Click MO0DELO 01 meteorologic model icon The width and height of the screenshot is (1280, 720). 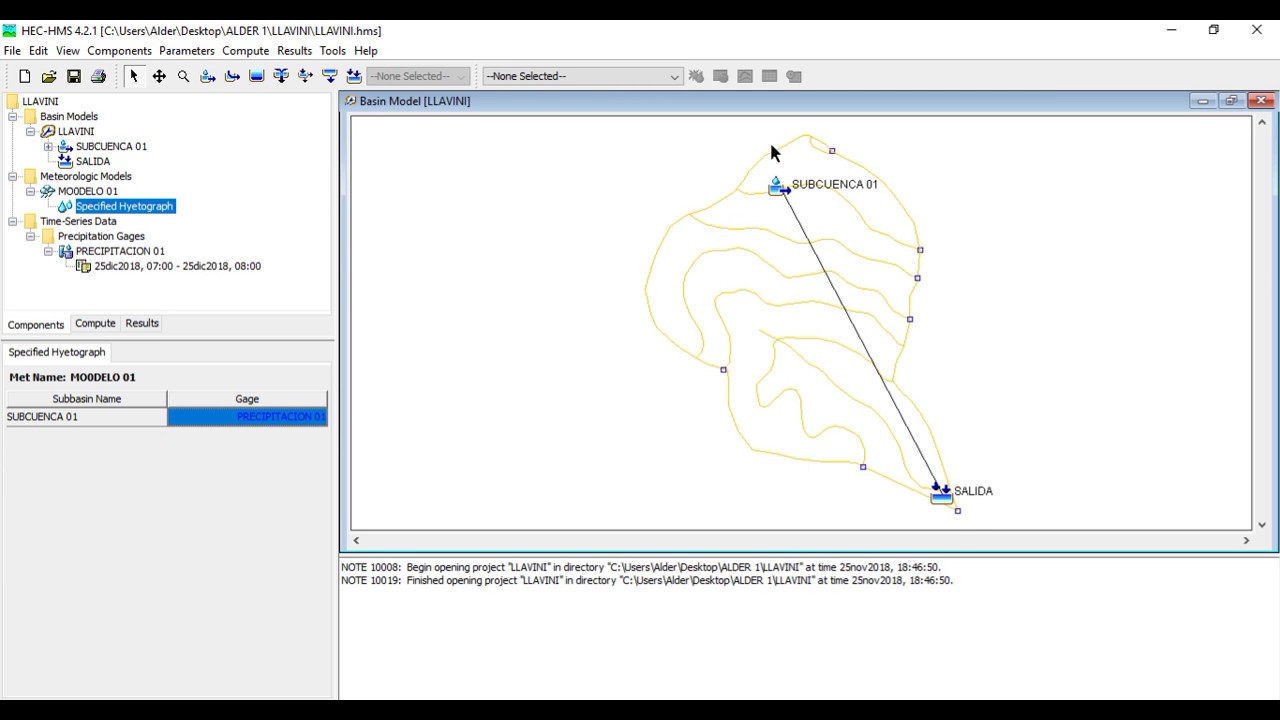pyautogui.click(x=47, y=191)
